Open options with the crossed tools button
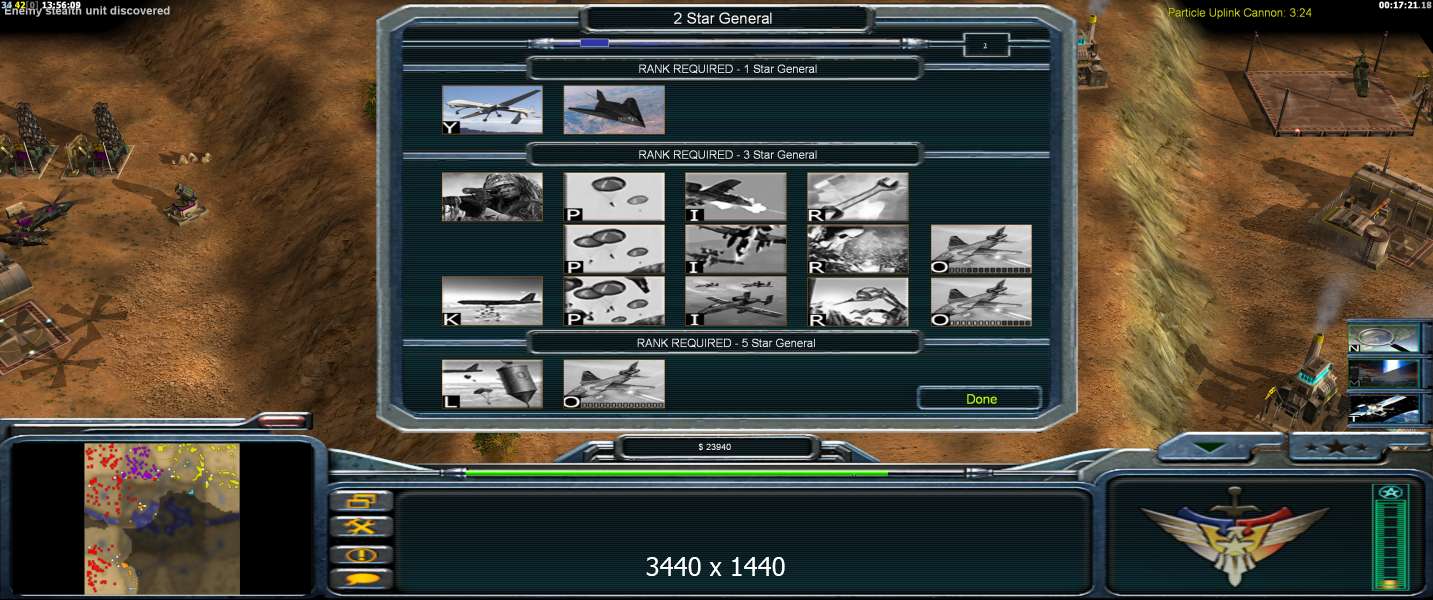 pos(361,527)
